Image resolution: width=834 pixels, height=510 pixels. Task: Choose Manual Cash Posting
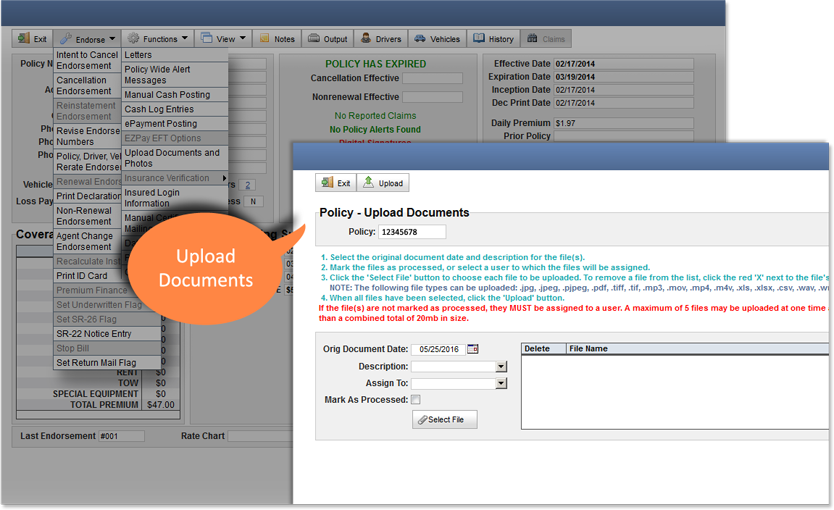176,95
